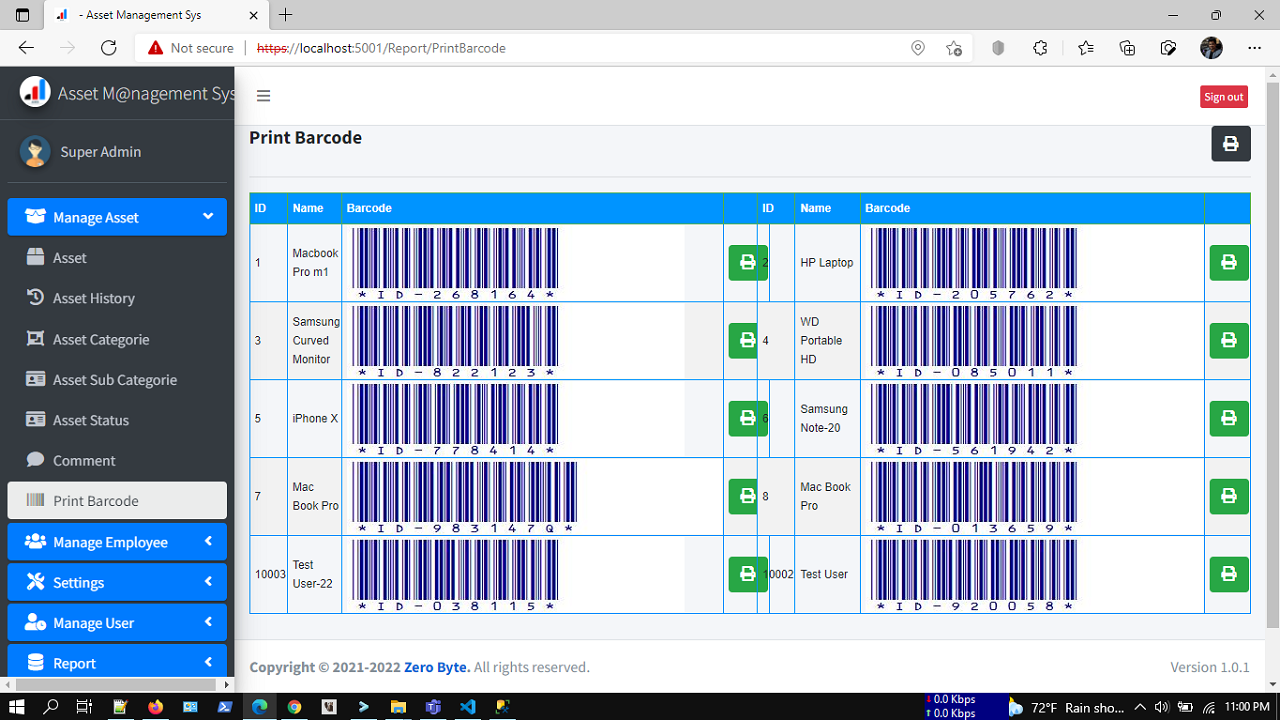Click the HP Laptop name cell
1280x720 pixels.
pos(827,263)
